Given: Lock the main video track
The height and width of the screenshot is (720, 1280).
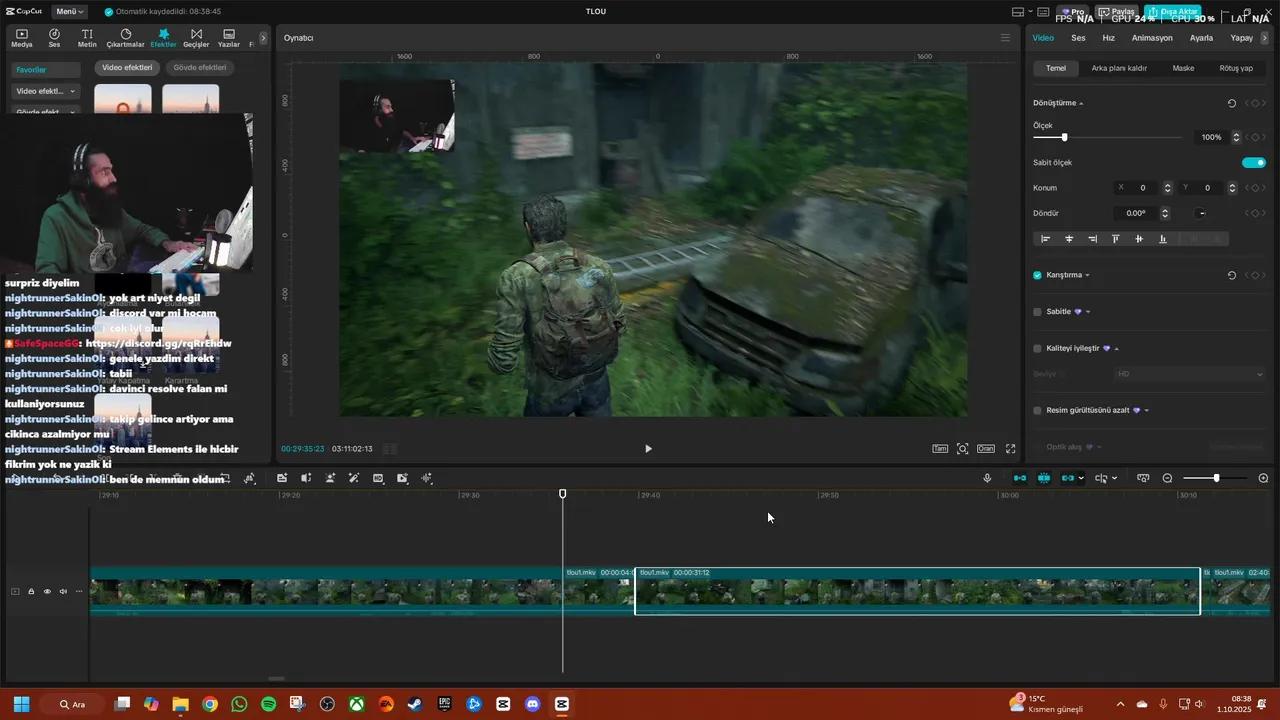Looking at the screenshot, I should (x=31, y=591).
